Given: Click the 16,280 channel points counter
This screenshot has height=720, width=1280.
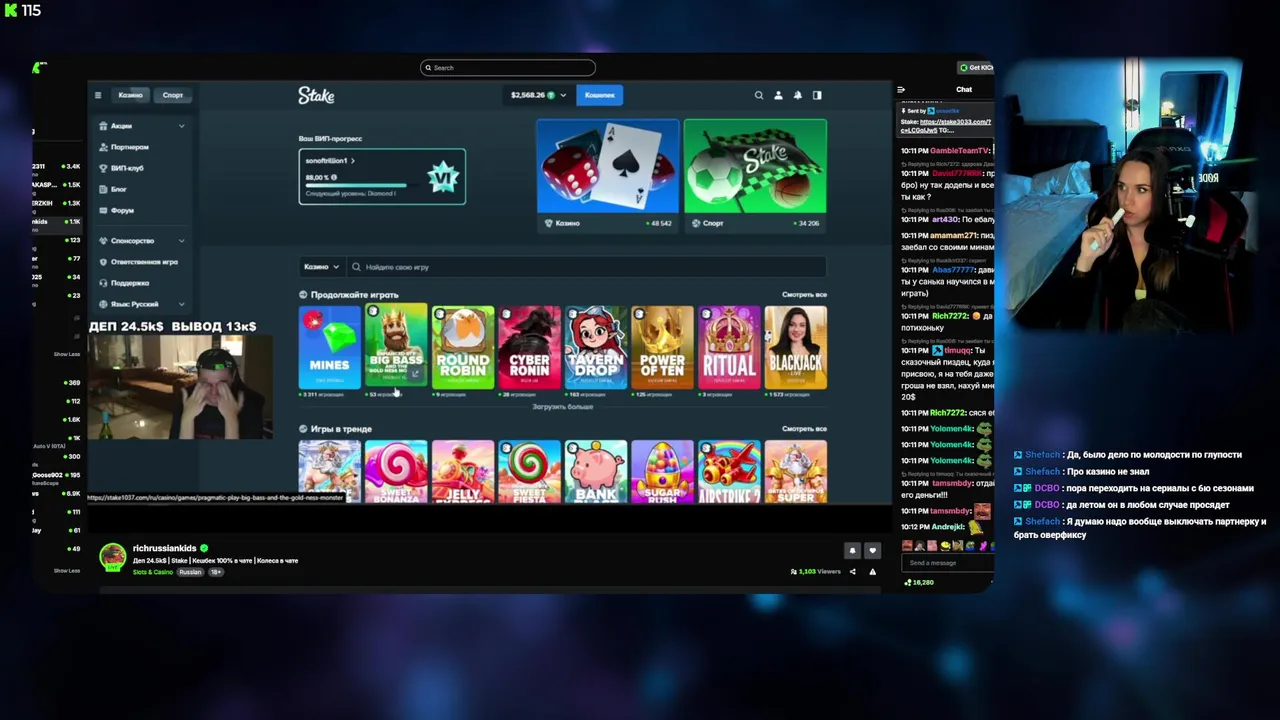Looking at the screenshot, I should point(919,582).
